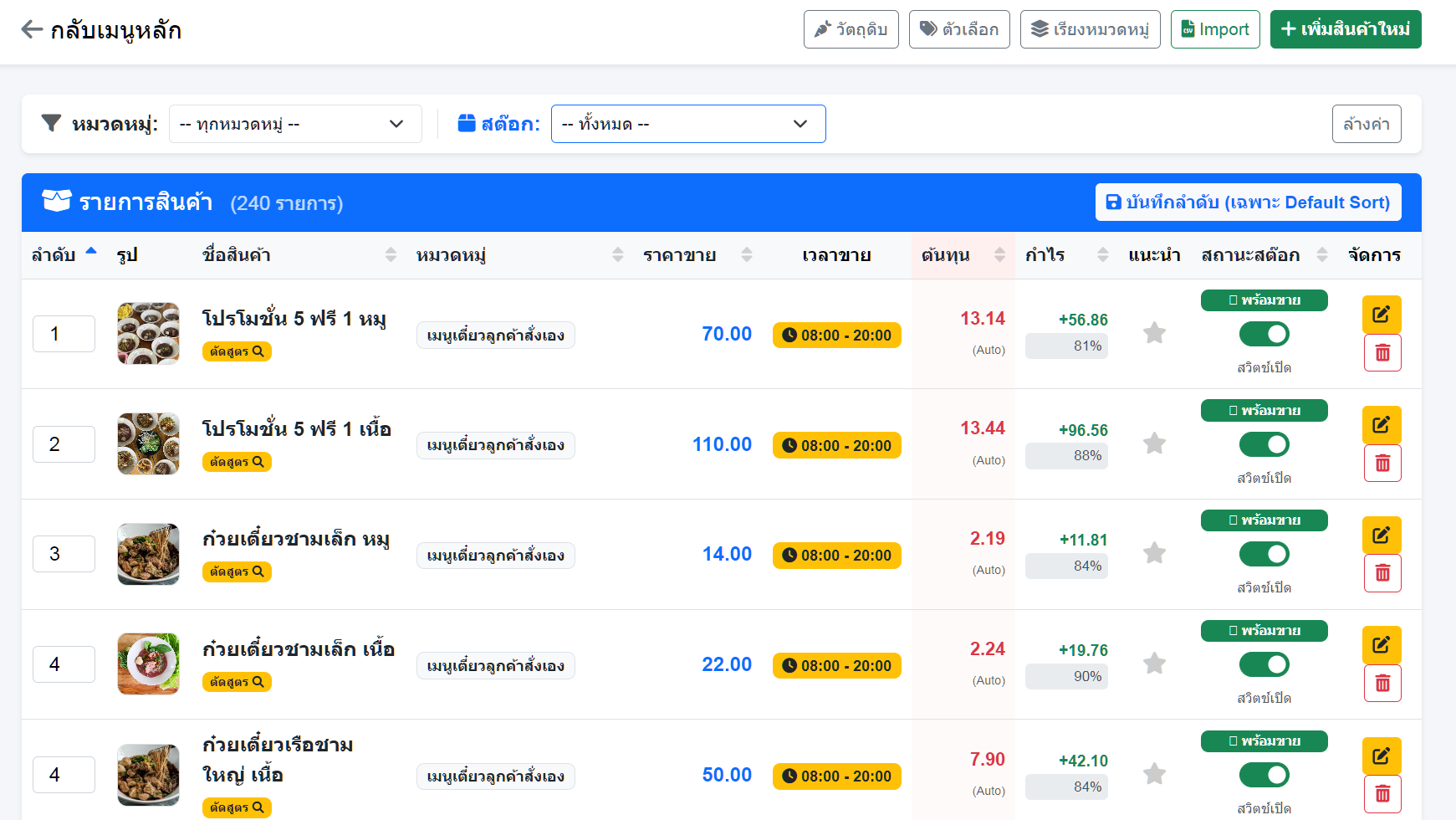Delete product ก๋วยเตี๋ยวชามเล็ก หมู
The width and height of the screenshot is (1456, 820).
tap(1382, 573)
